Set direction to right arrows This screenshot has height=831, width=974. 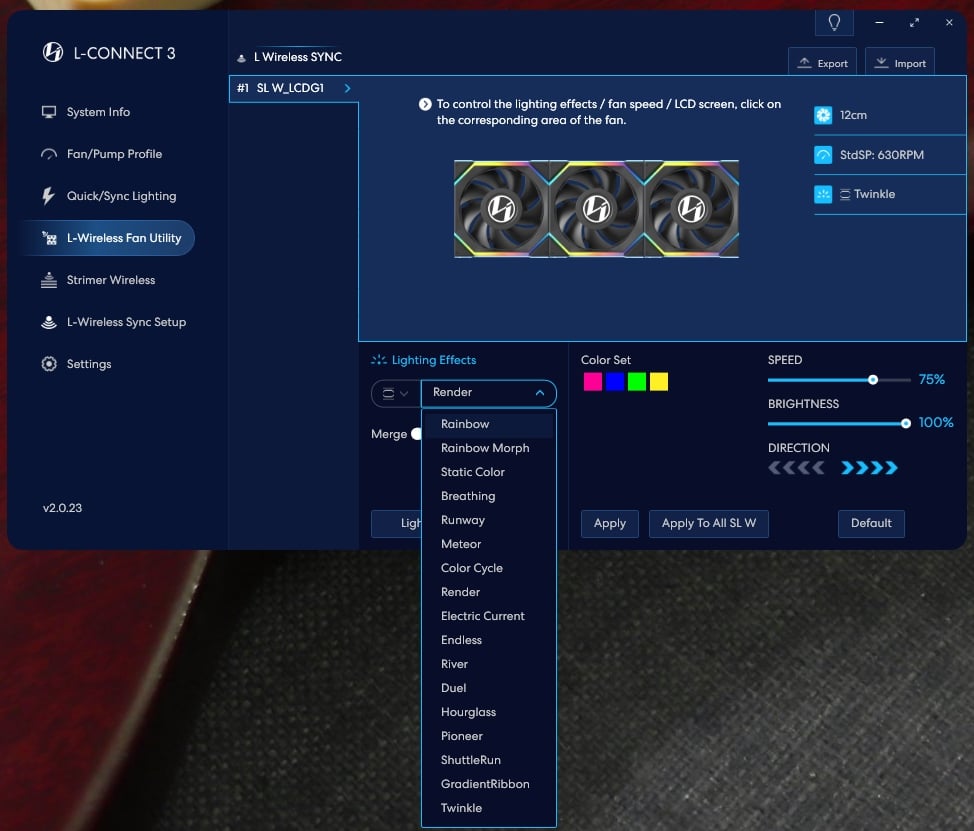[869, 468]
